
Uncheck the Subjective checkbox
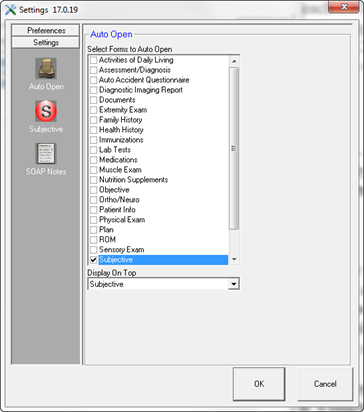[x=94, y=260]
